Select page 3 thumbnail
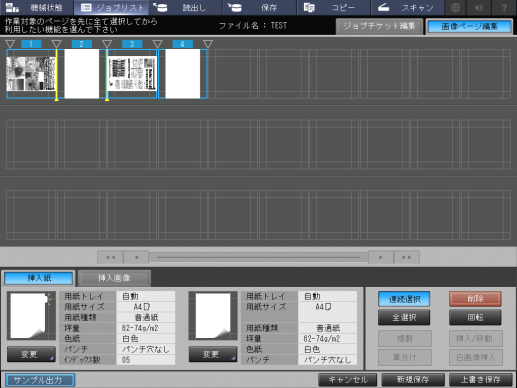Viewport: 517px width, 388px height. click(132, 74)
